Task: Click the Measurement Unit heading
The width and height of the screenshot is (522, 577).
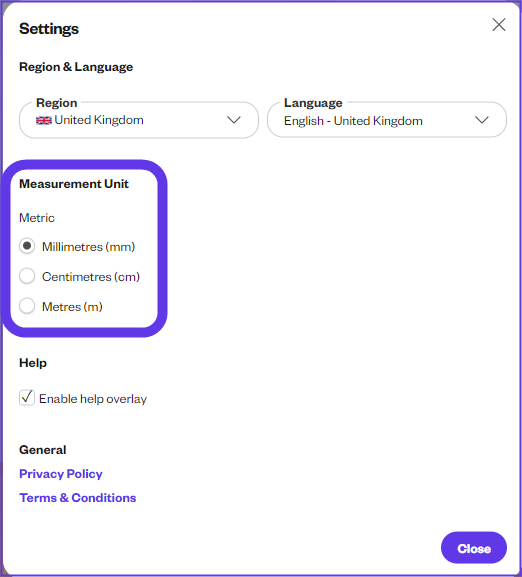Action: click(x=74, y=184)
